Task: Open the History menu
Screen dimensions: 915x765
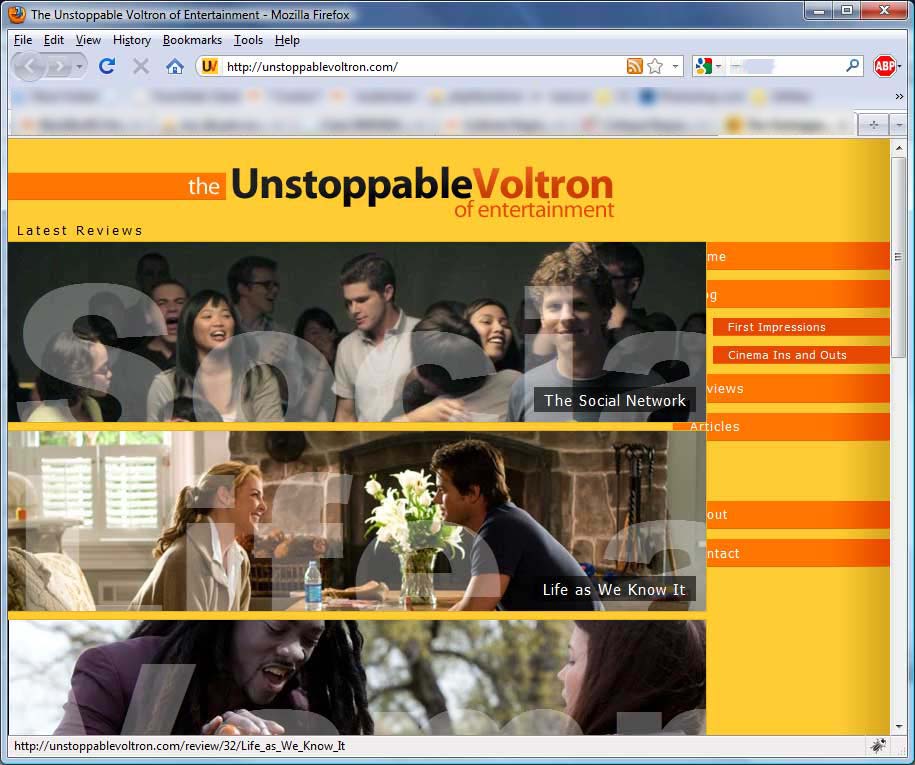Action: [132, 40]
